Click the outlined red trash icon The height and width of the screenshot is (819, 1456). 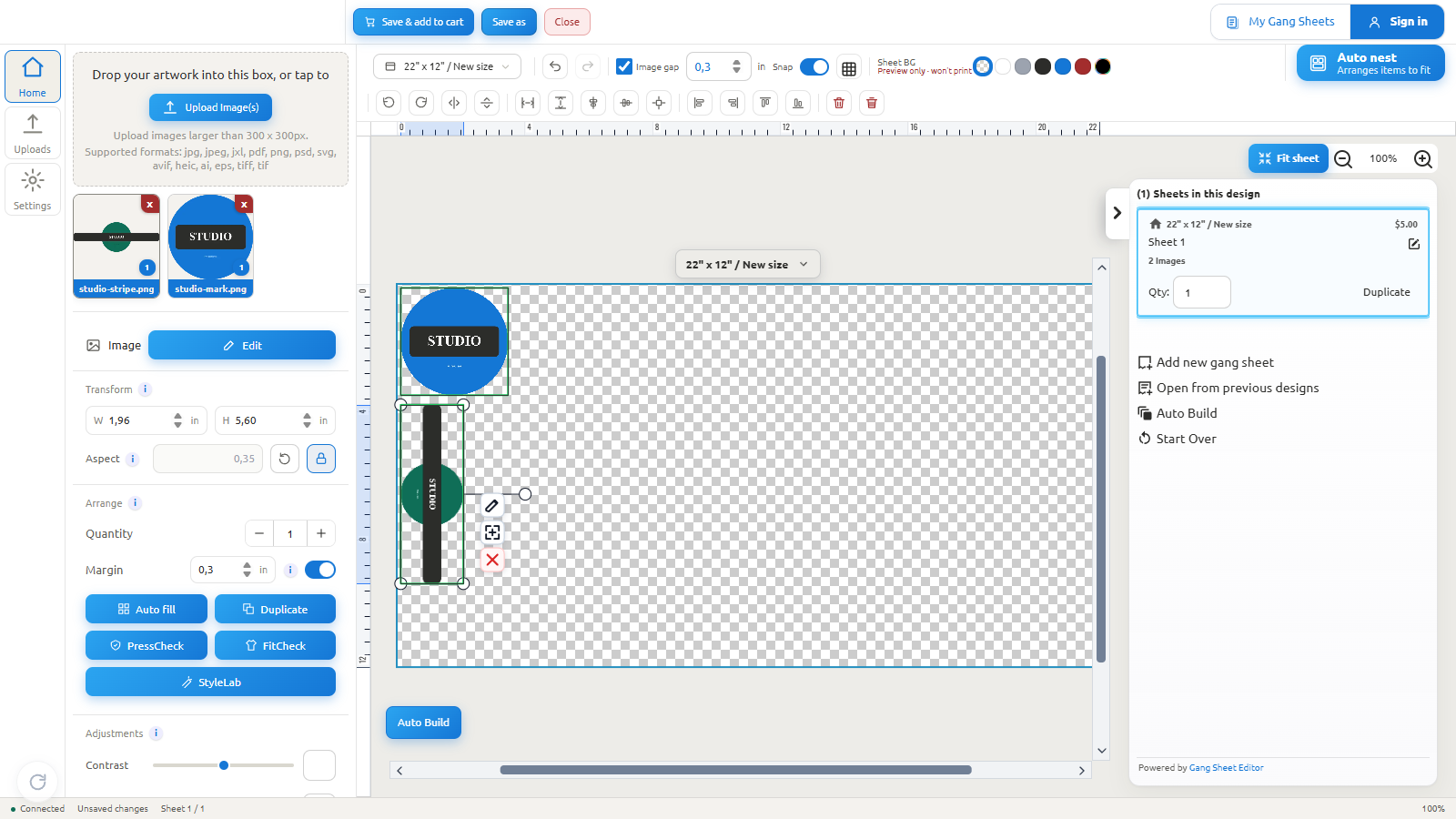point(839,103)
